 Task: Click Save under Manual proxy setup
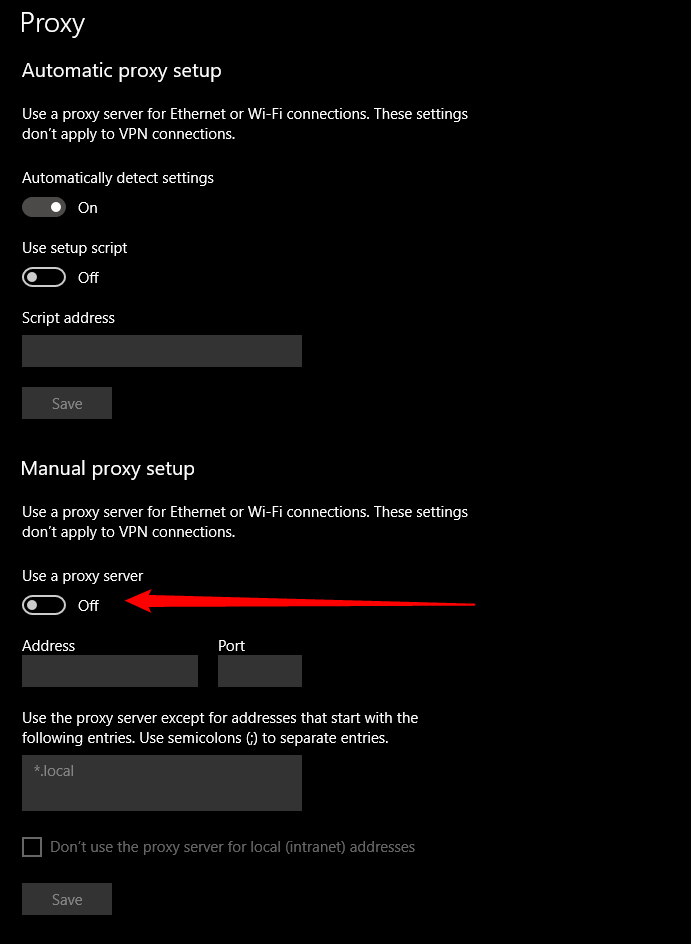point(66,898)
